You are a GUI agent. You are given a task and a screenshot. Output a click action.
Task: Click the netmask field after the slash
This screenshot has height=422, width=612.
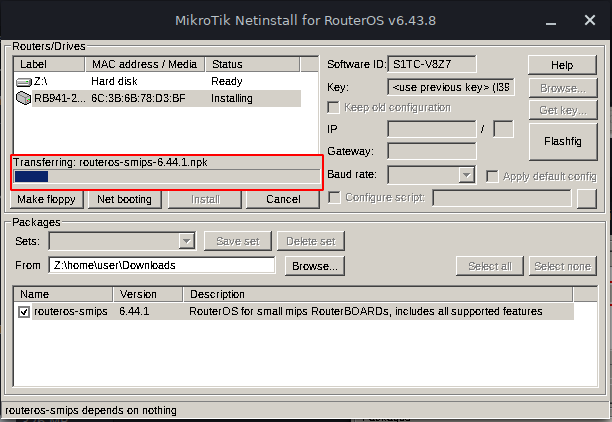tap(503, 129)
